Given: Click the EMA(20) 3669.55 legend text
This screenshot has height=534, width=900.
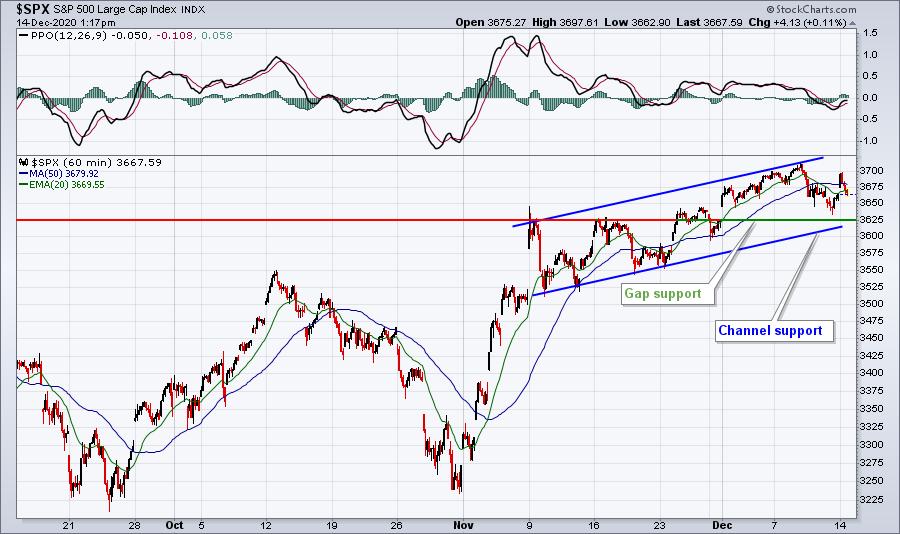Looking at the screenshot, I should coord(67,185).
